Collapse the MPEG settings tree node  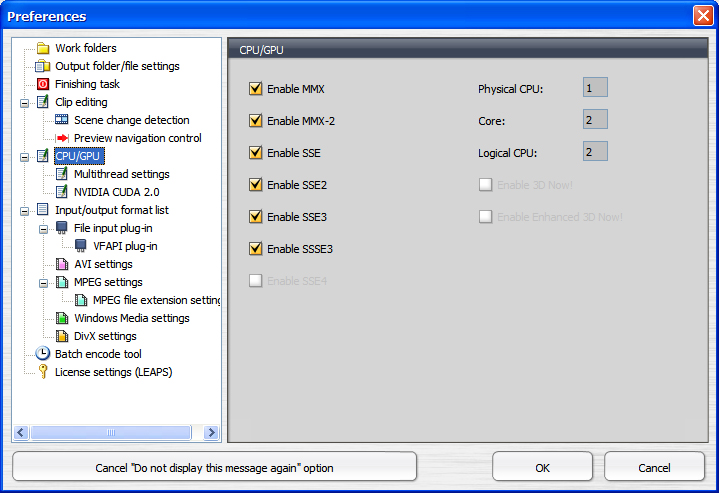[x=43, y=283]
